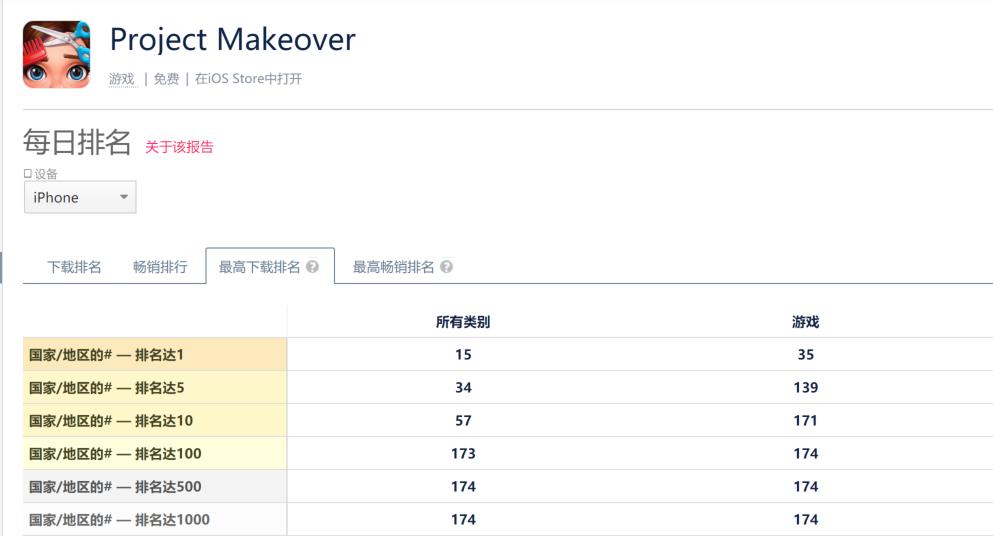Screen dimensions: 993x536
Task: Click help icon beside 最高畅销排名
Action: tap(447, 267)
